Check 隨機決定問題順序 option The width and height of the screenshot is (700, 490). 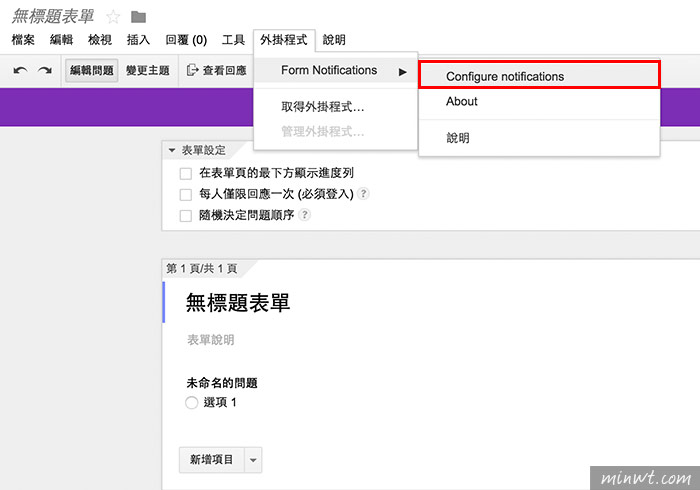[x=186, y=216]
